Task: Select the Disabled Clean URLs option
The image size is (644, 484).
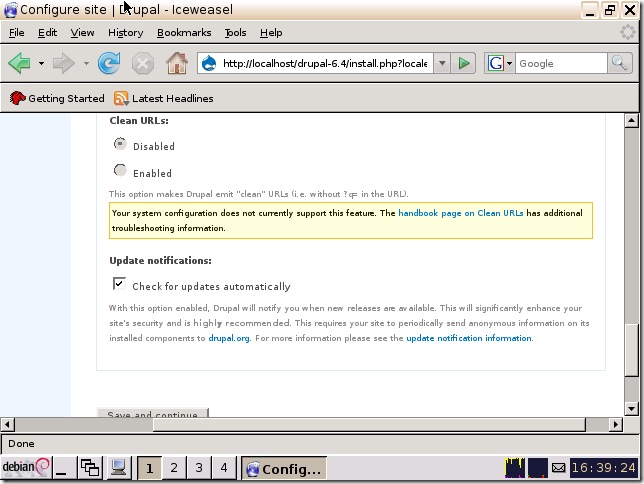Action: coord(120,144)
